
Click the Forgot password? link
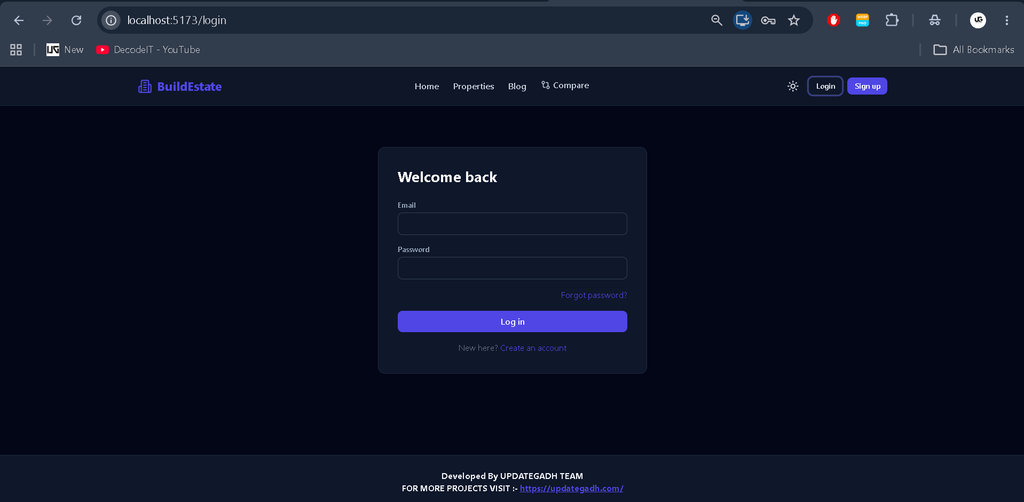pos(594,295)
